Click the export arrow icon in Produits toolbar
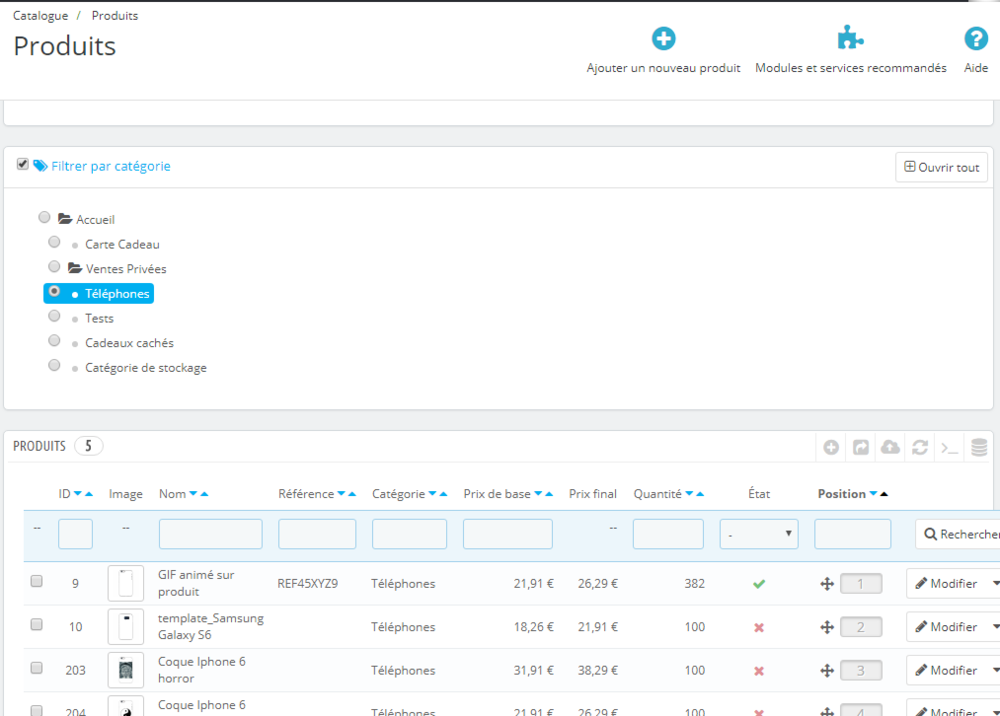1000x716 pixels. [861, 447]
